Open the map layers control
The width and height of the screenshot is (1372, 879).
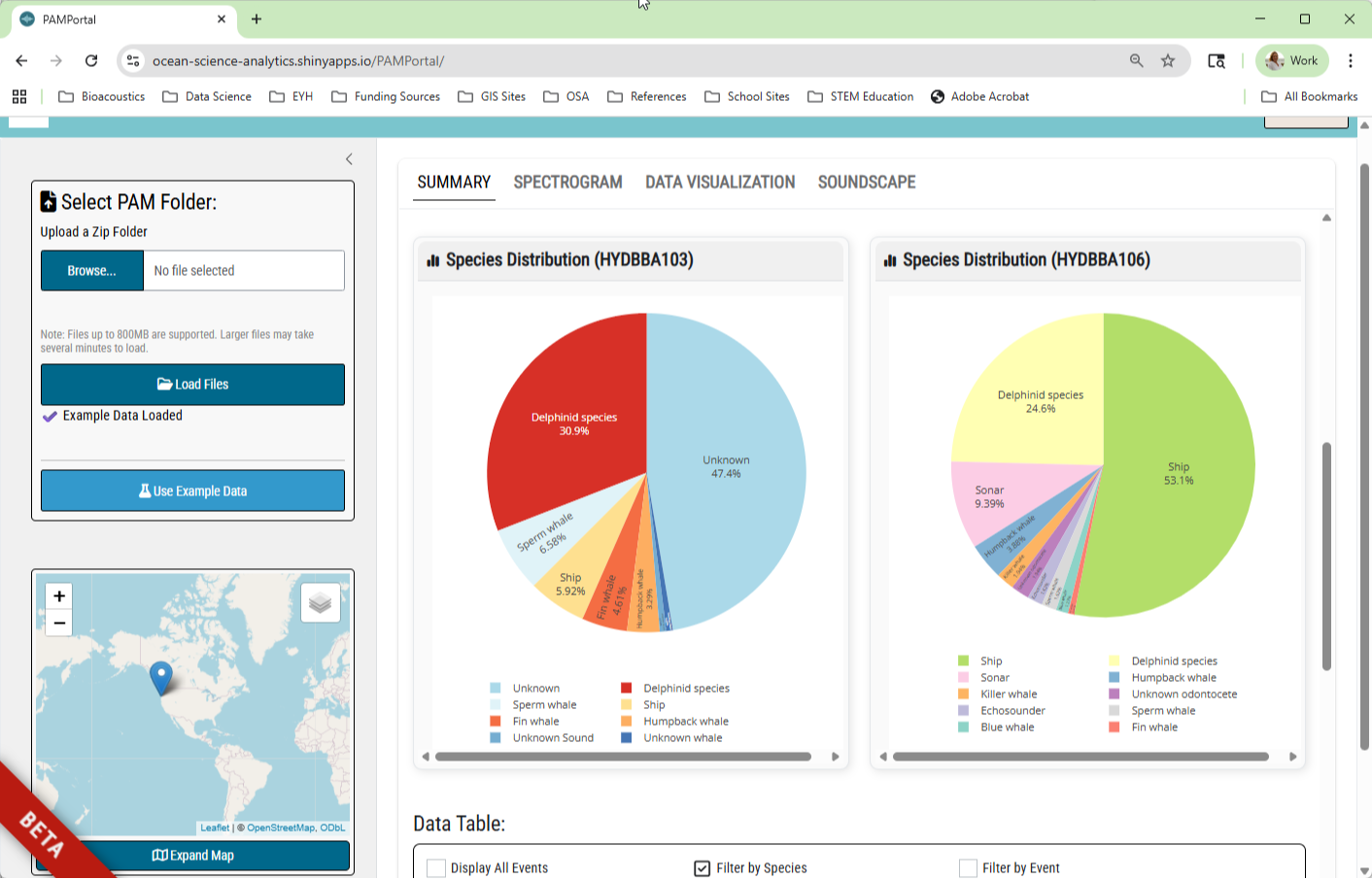click(321, 603)
